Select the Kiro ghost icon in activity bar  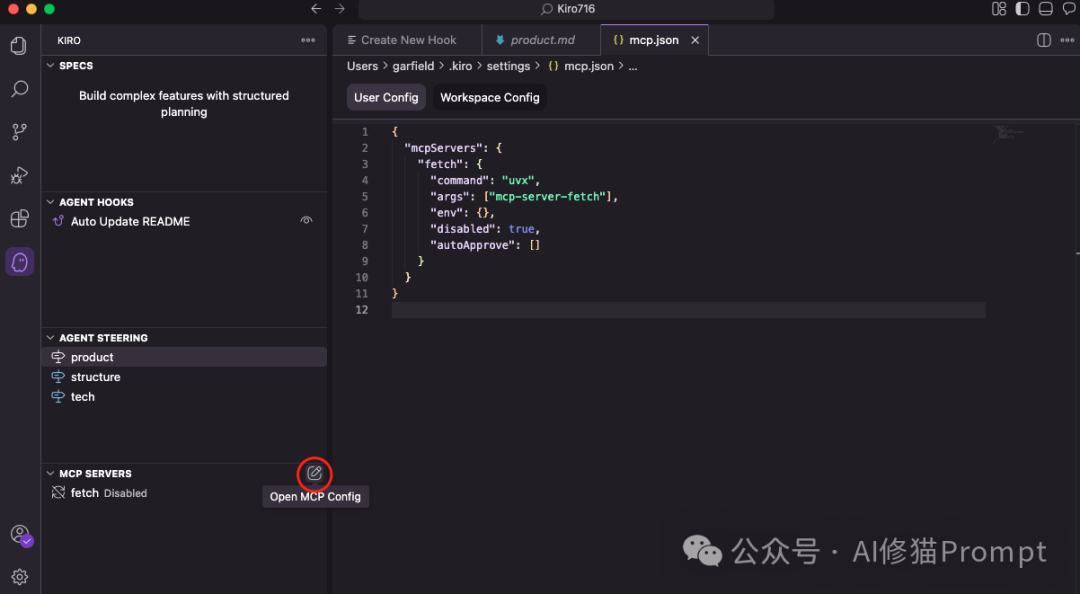coord(19,262)
